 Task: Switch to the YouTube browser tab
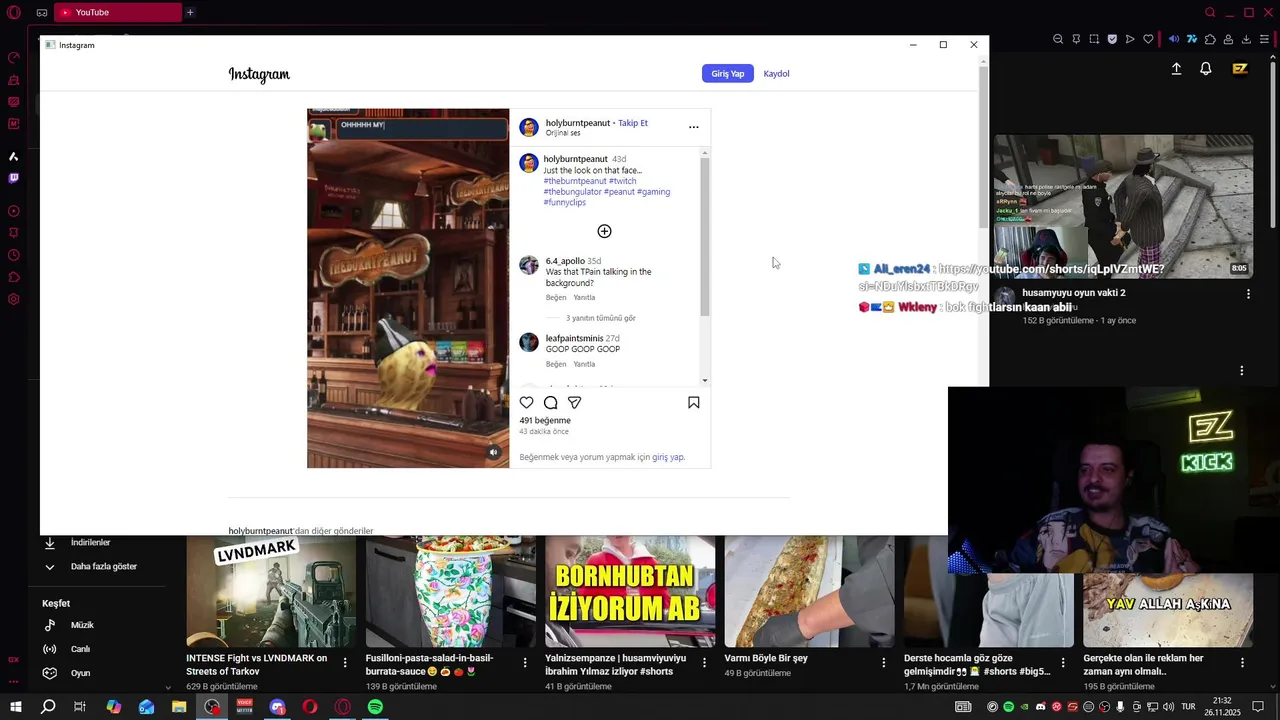(118, 12)
